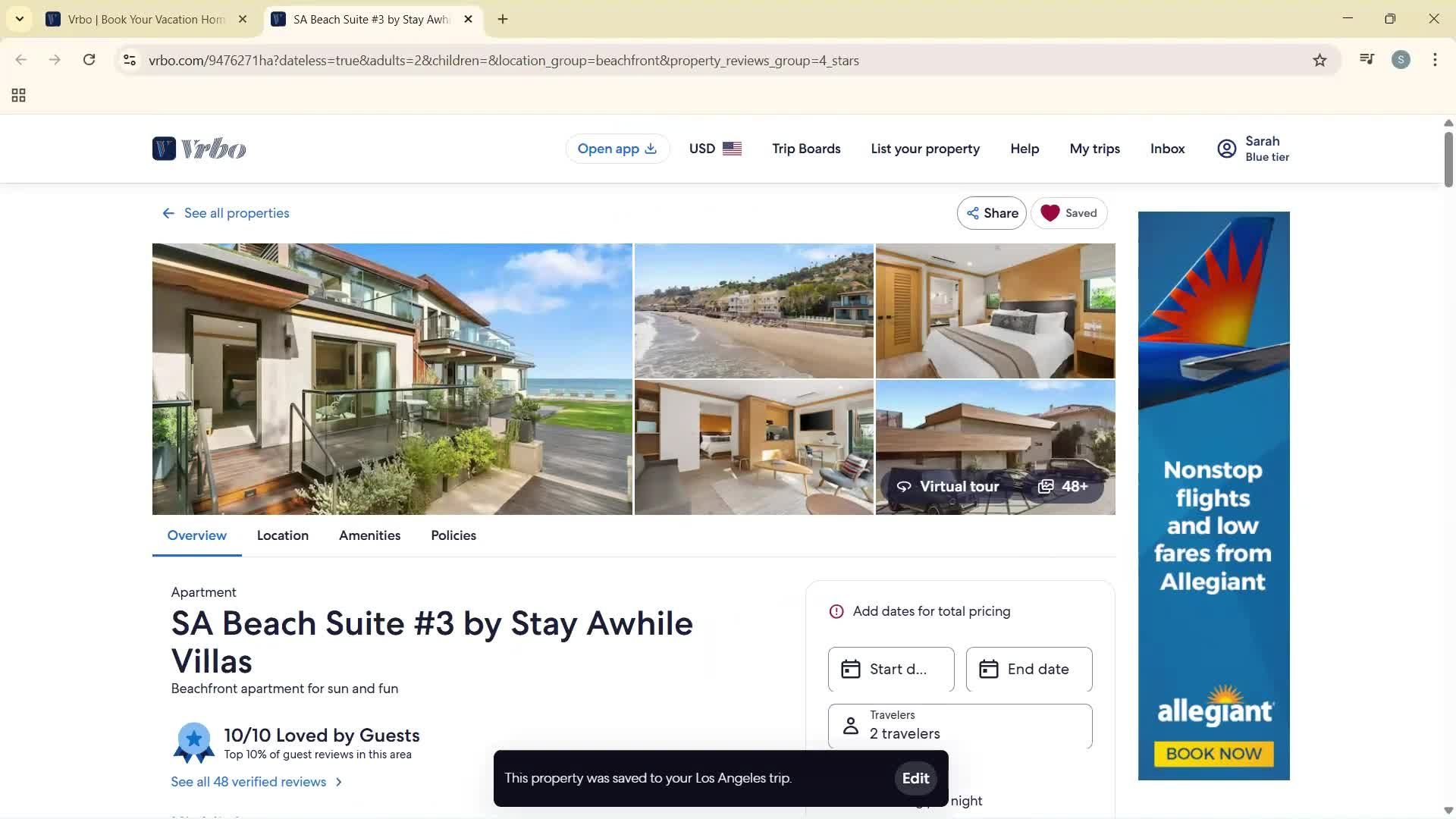The image size is (1456, 819).
Task: Click the Vrbo logo
Action: 199,149
